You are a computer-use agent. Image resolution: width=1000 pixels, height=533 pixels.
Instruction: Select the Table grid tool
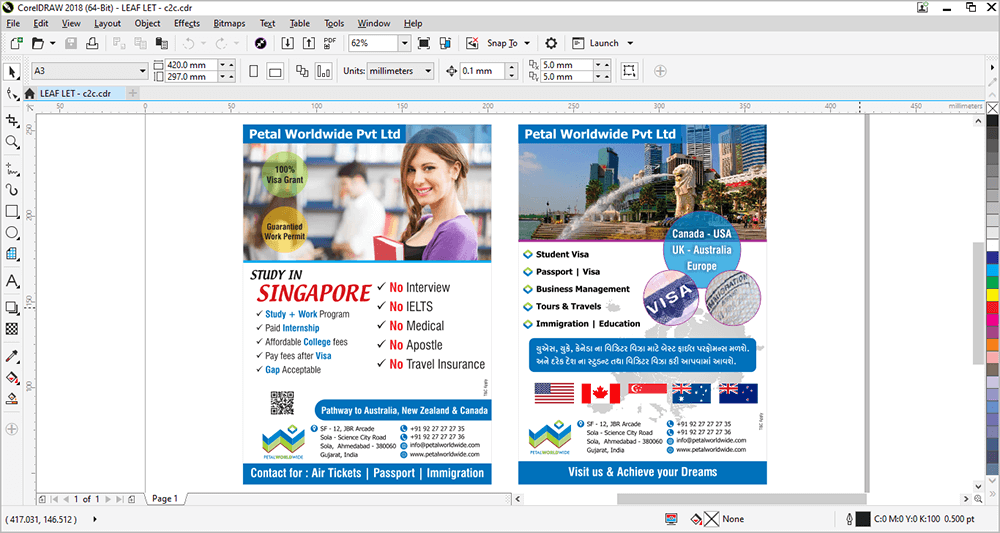[12, 254]
